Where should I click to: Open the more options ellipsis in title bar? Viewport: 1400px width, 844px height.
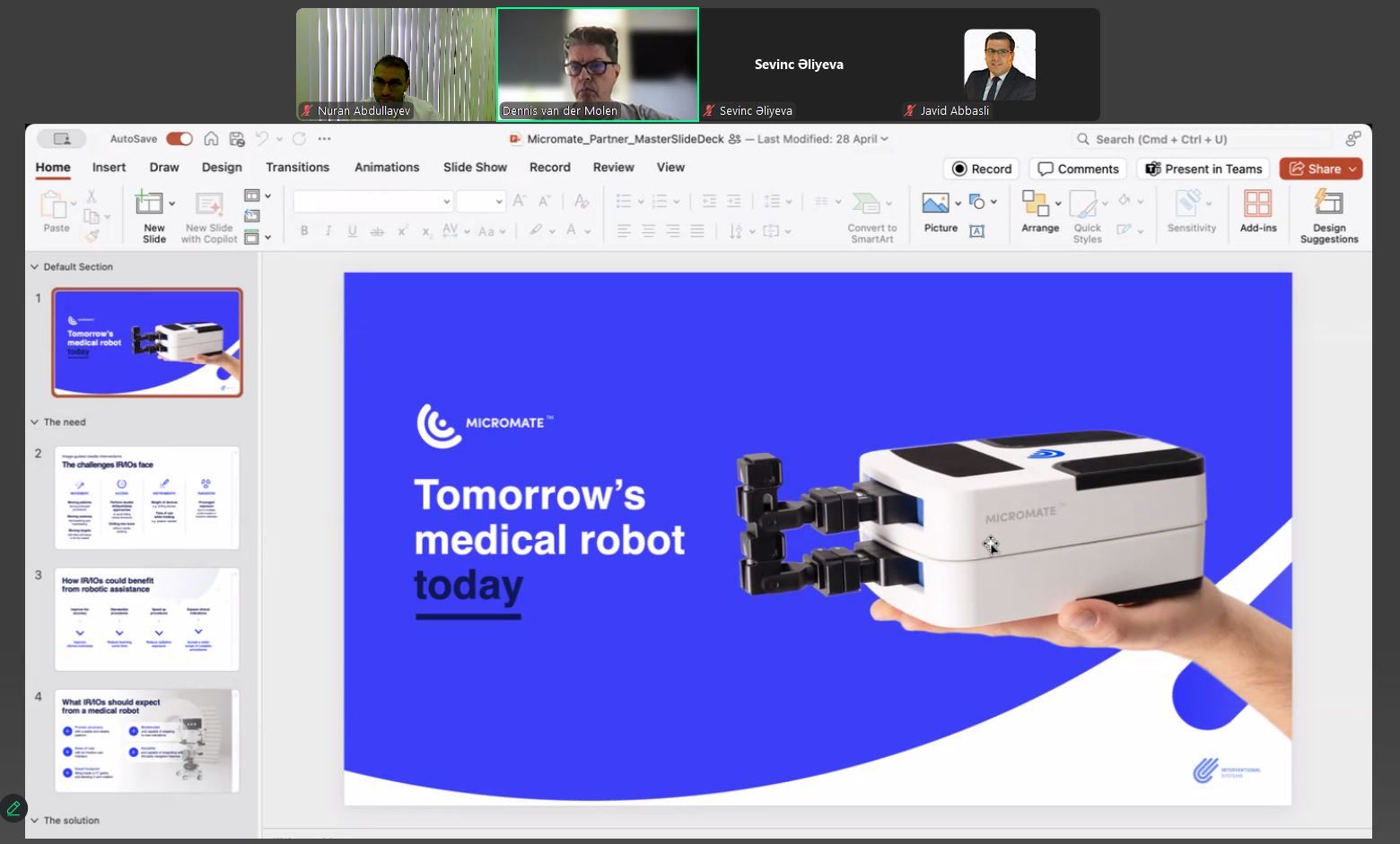[x=325, y=139]
